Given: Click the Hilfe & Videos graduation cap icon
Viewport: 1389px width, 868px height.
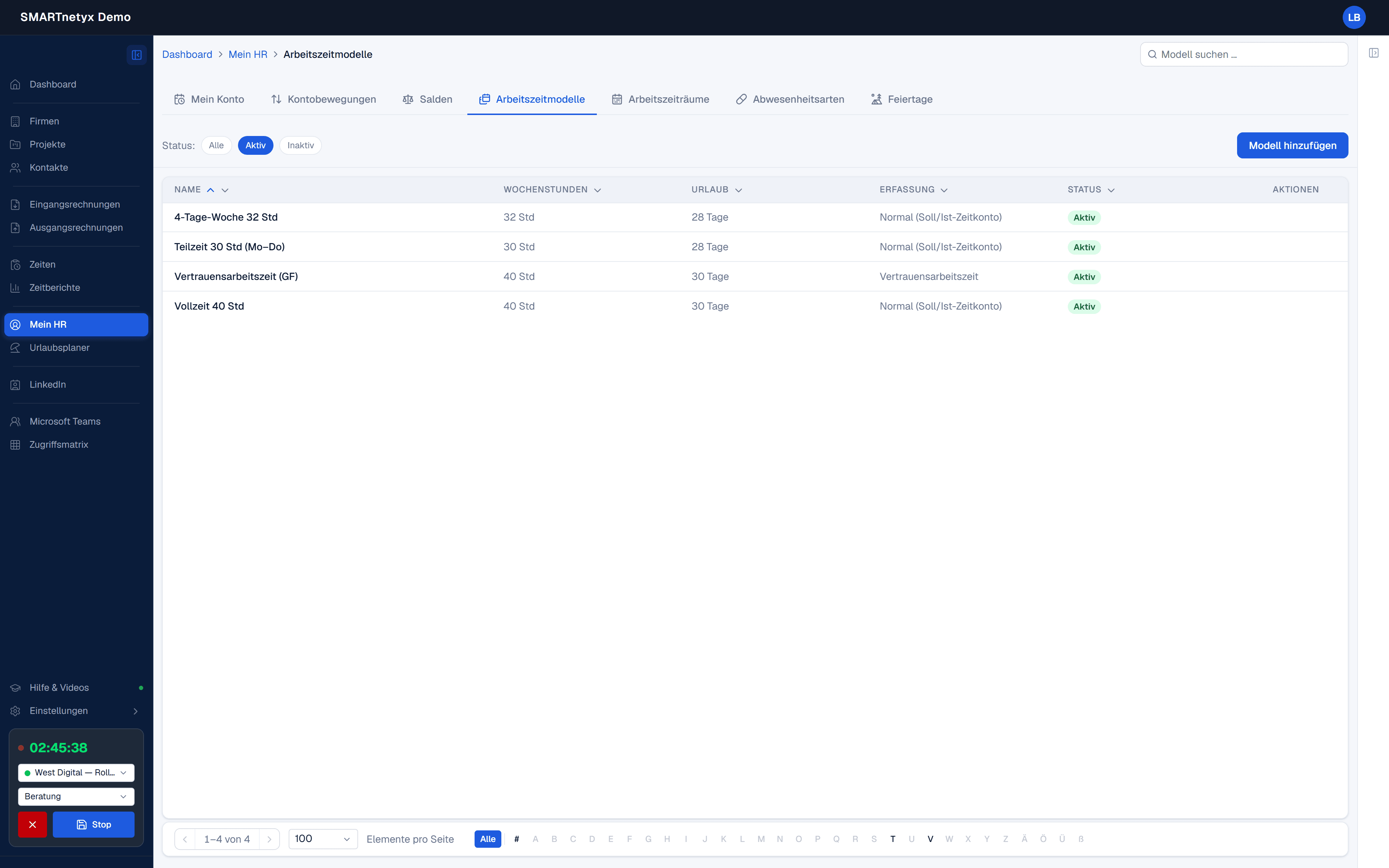Looking at the screenshot, I should [x=16, y=688].
